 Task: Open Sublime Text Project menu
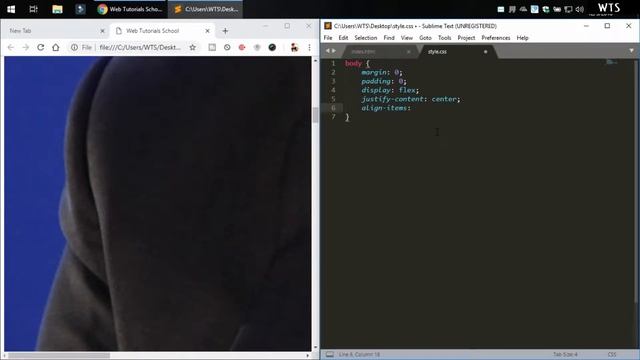pyautogui.click(x=466, y=38)
